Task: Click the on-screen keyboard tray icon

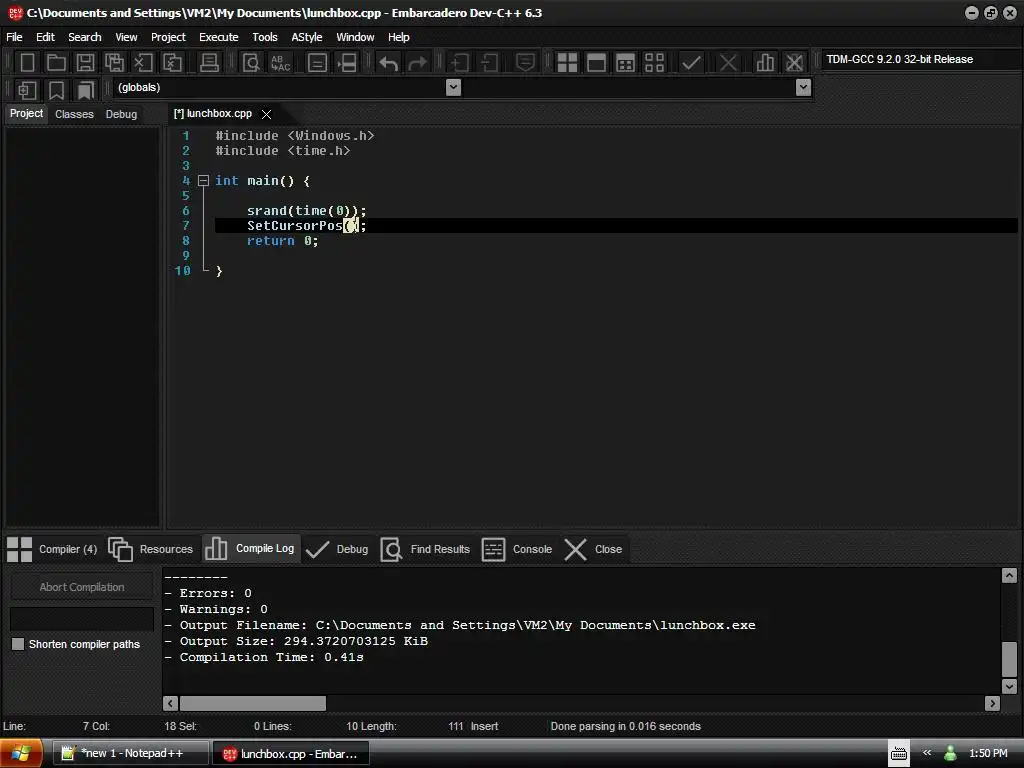Action: click(899, 754)
